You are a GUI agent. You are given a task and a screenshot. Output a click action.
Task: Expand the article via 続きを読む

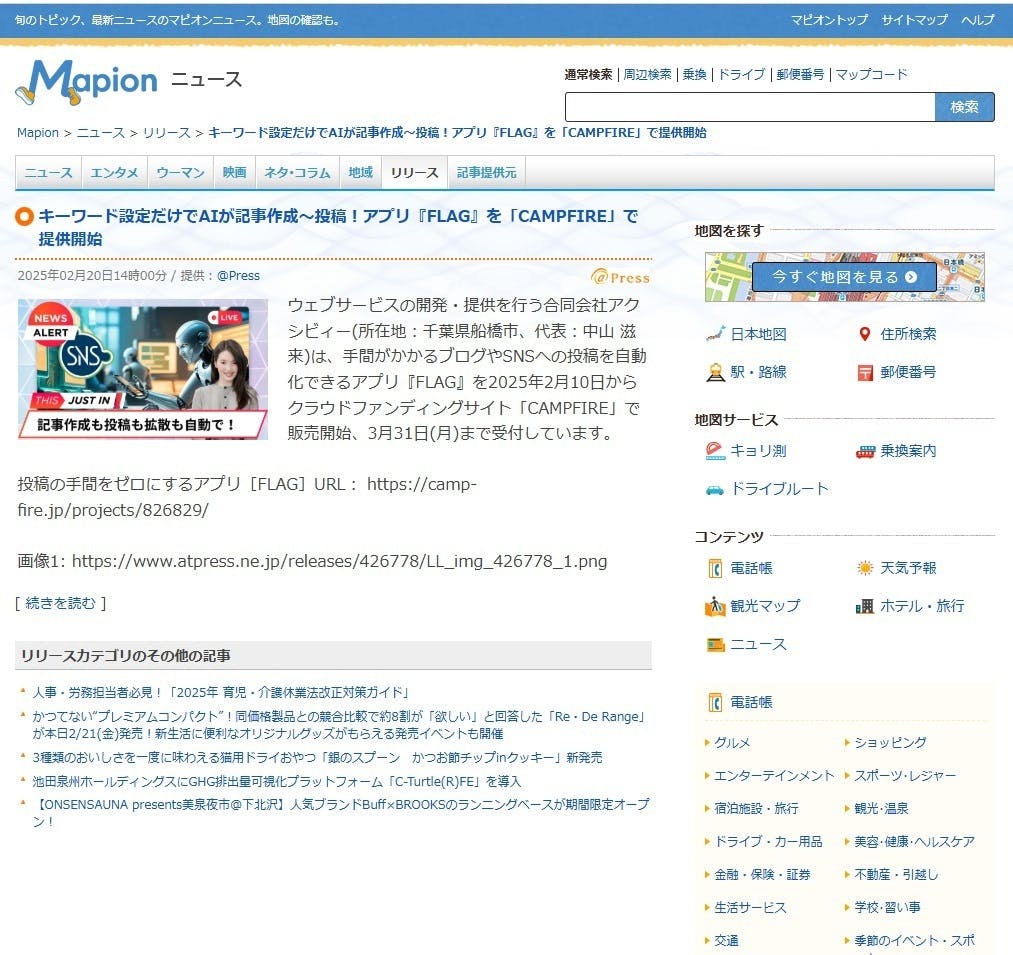point(61,602)
